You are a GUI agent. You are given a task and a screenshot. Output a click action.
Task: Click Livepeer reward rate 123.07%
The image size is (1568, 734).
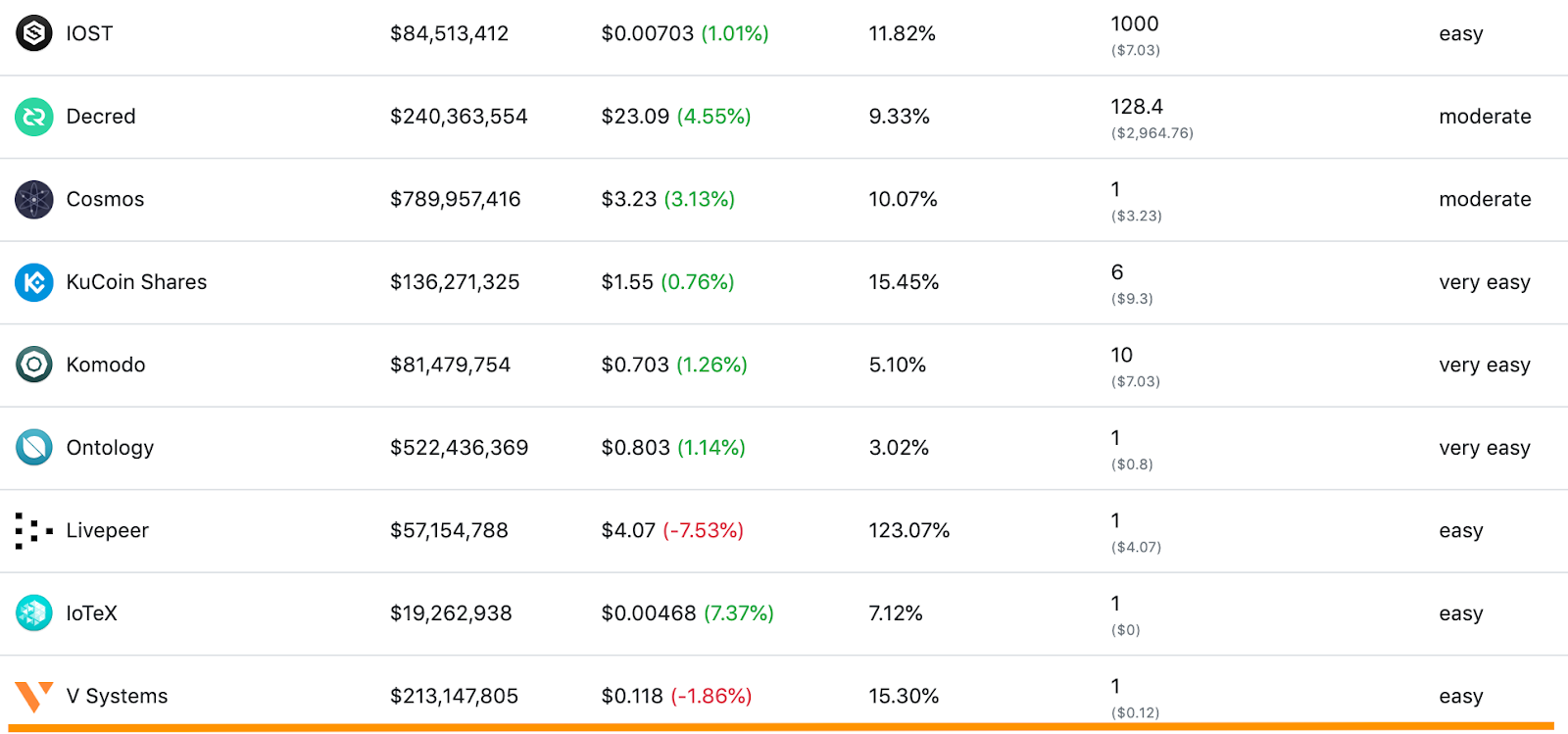[x=909, y=530]
